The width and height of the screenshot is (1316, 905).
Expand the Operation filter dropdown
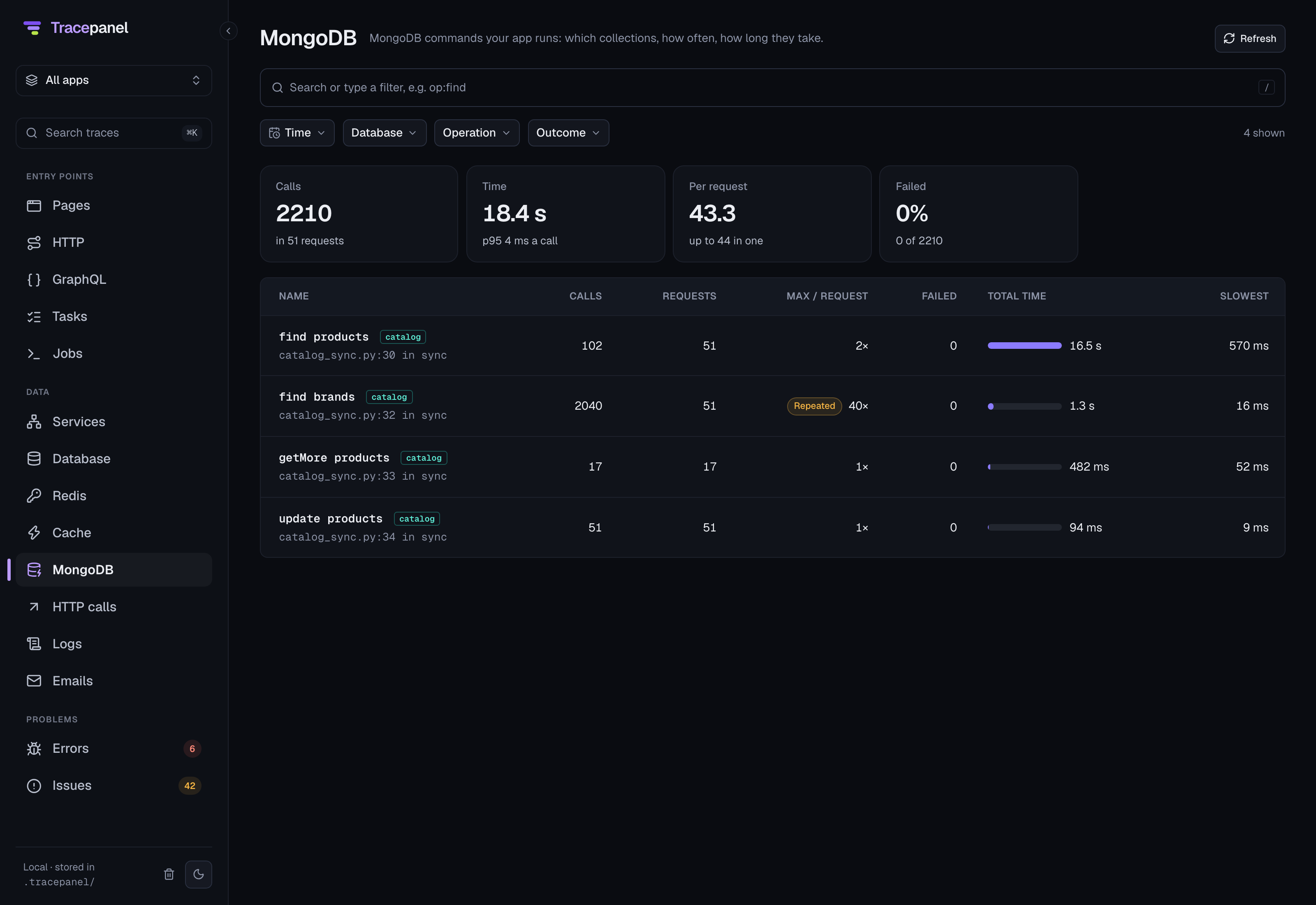(477, 133)
